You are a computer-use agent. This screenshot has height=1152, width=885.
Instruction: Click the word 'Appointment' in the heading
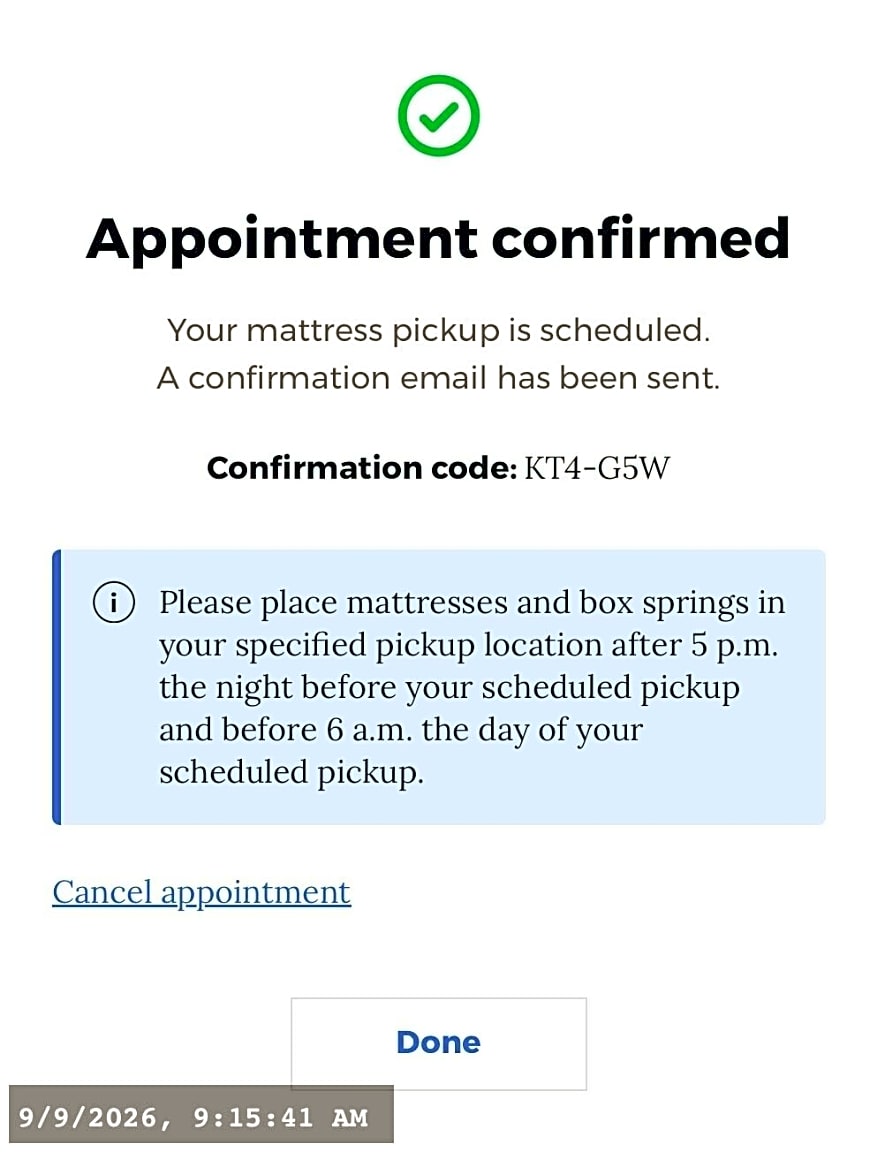tap(282, 240)
